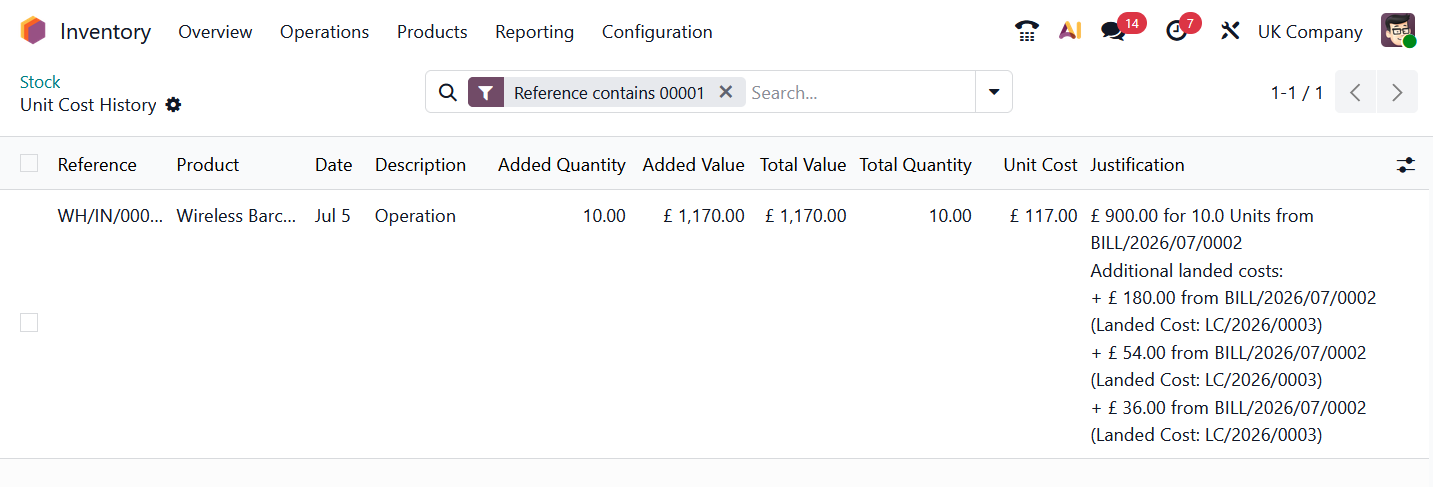Open the Overview menu
Image resolution: width=1433 pixels, height=487 pixels.
pos(215,32)
